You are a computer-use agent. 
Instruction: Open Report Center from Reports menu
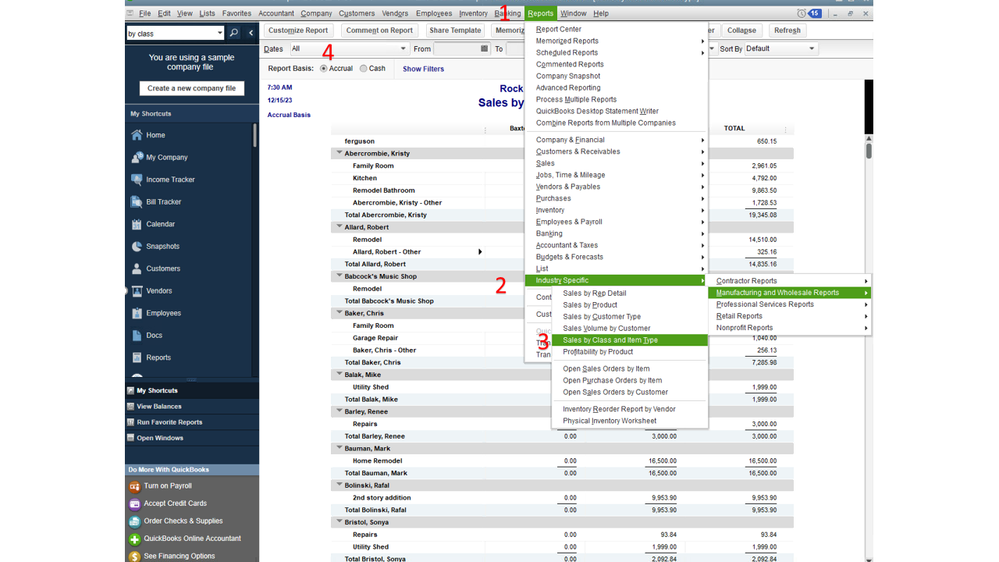coord(558,29)
